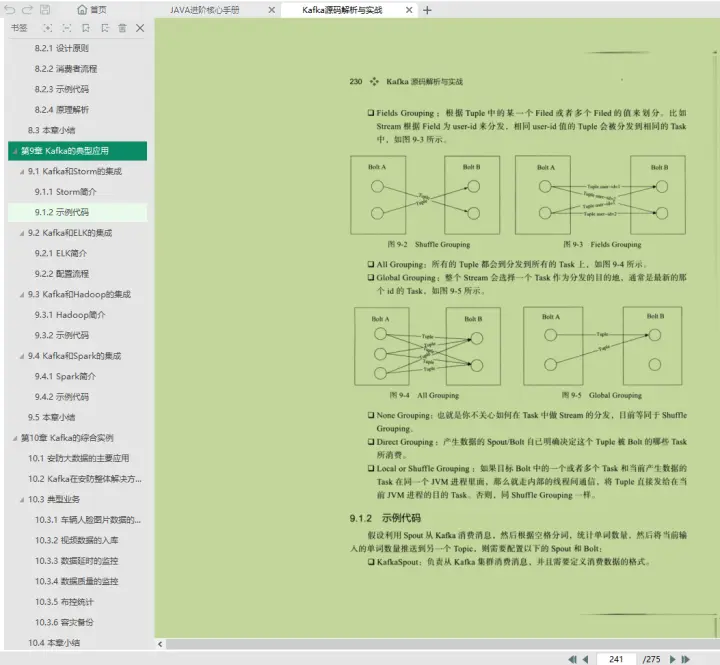Screen dimensions: 720x665
Task: Open bookmark 9.3.2 示例代码
Action: pyautogui.click(x=62, y=335)
